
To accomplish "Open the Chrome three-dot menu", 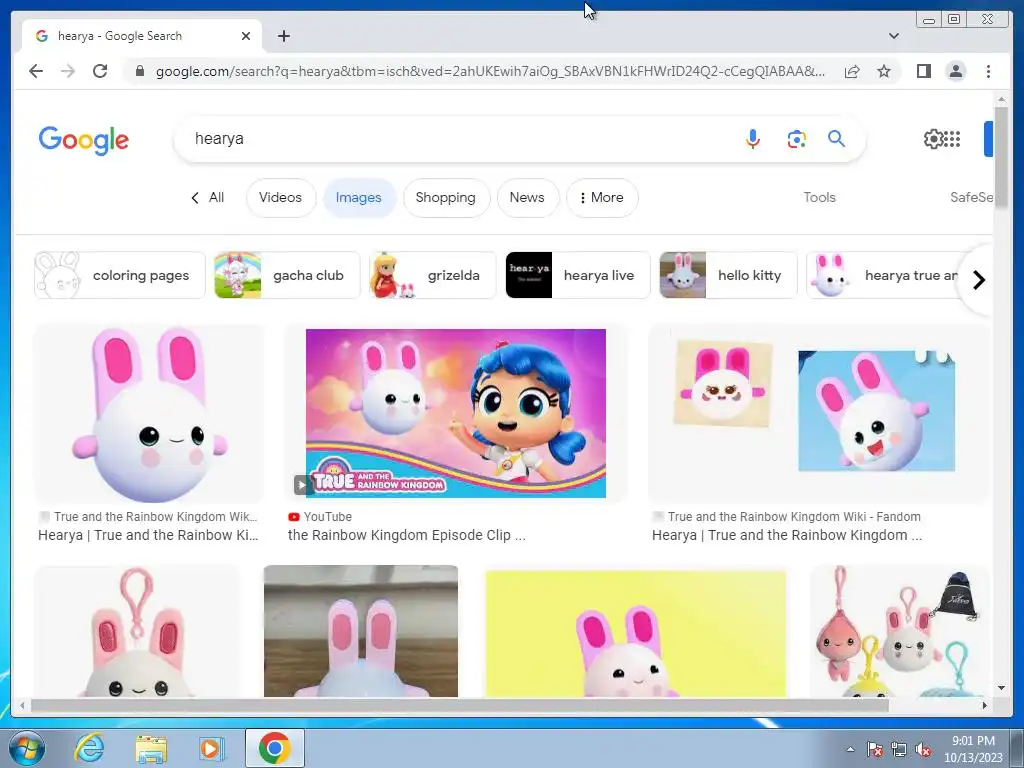I will 988,71.
